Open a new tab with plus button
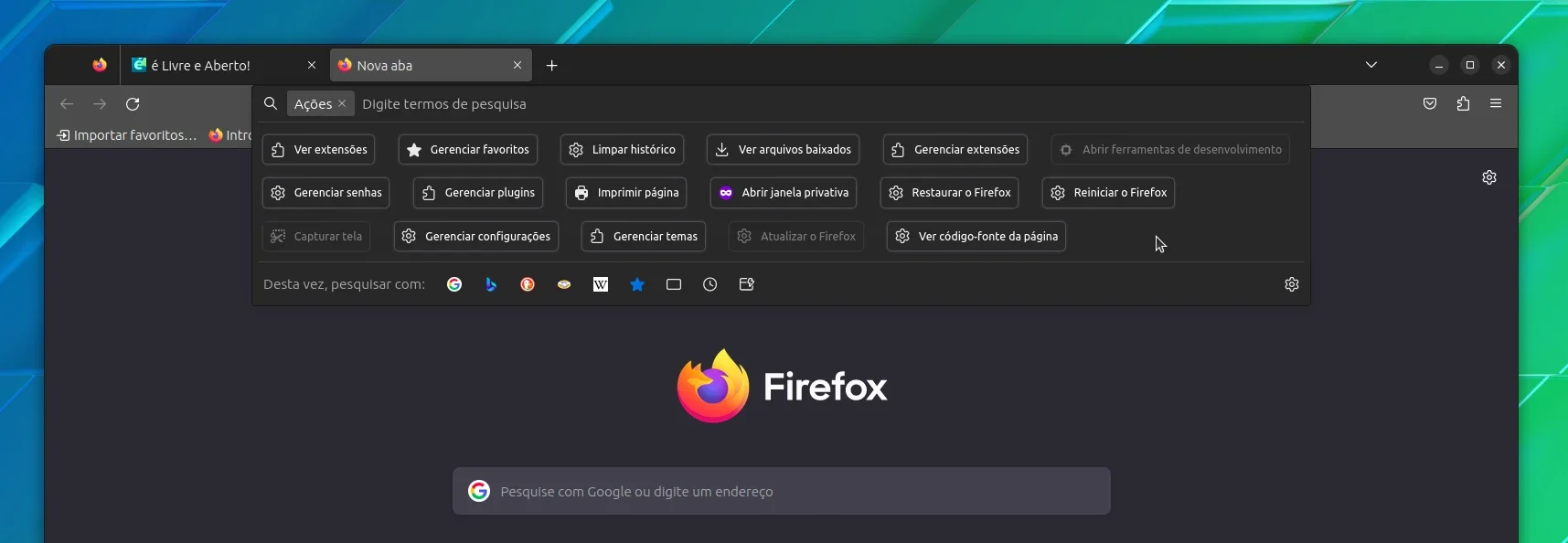 point(551,65)
